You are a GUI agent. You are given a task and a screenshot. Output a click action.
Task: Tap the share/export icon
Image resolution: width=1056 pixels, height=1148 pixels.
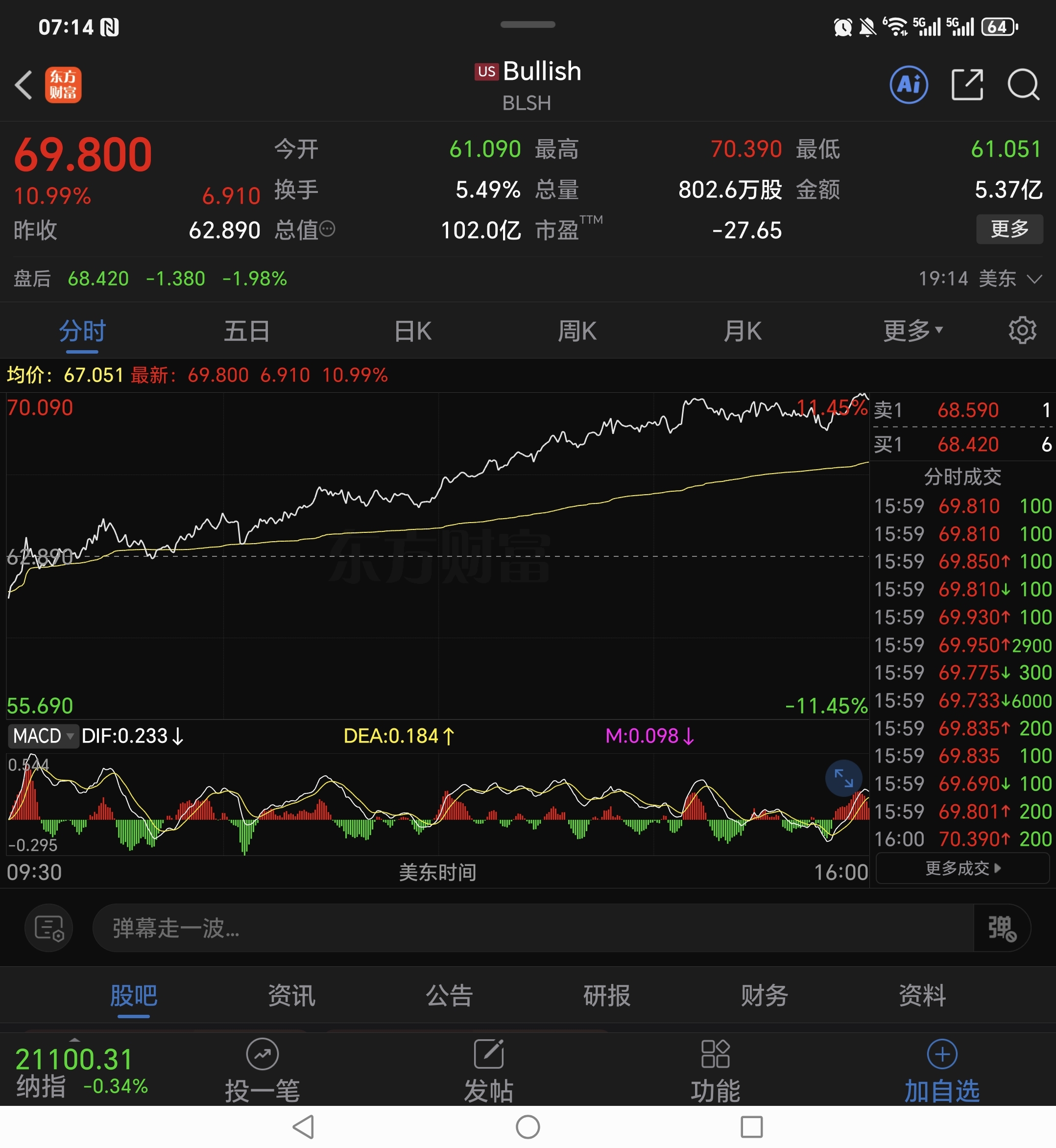(x=967, y=85)
